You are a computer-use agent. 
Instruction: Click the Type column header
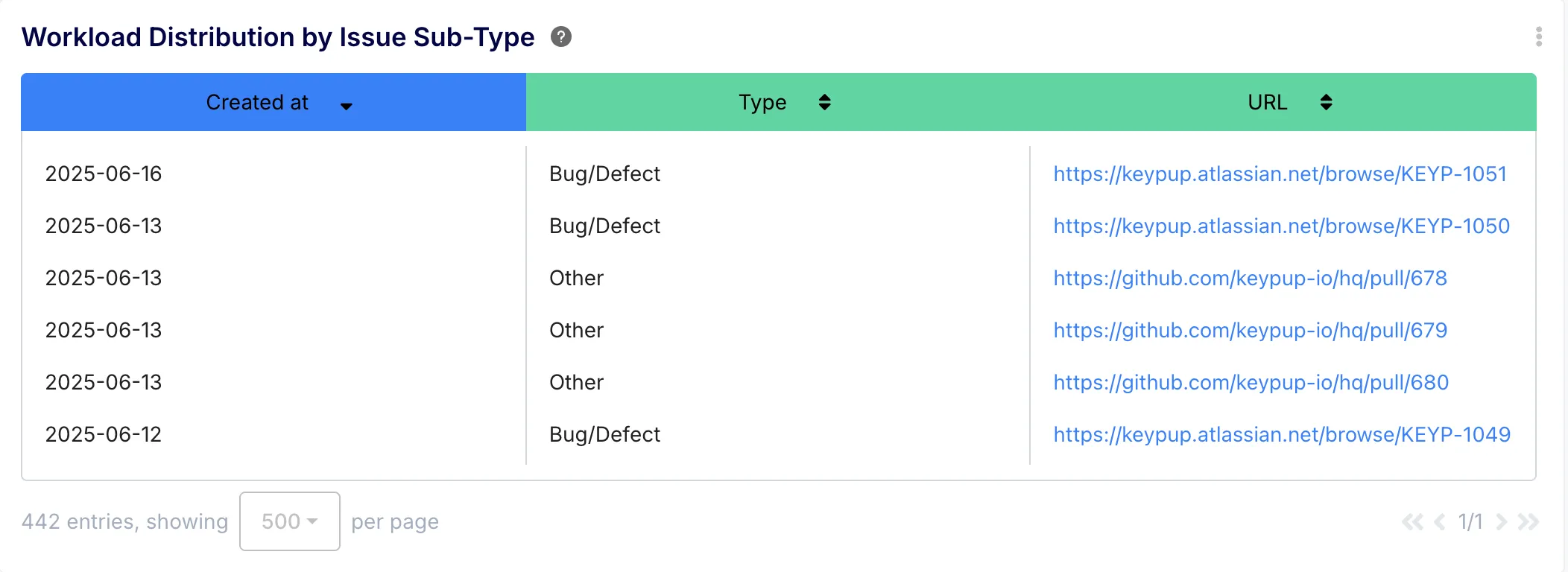tap(762, 102)
